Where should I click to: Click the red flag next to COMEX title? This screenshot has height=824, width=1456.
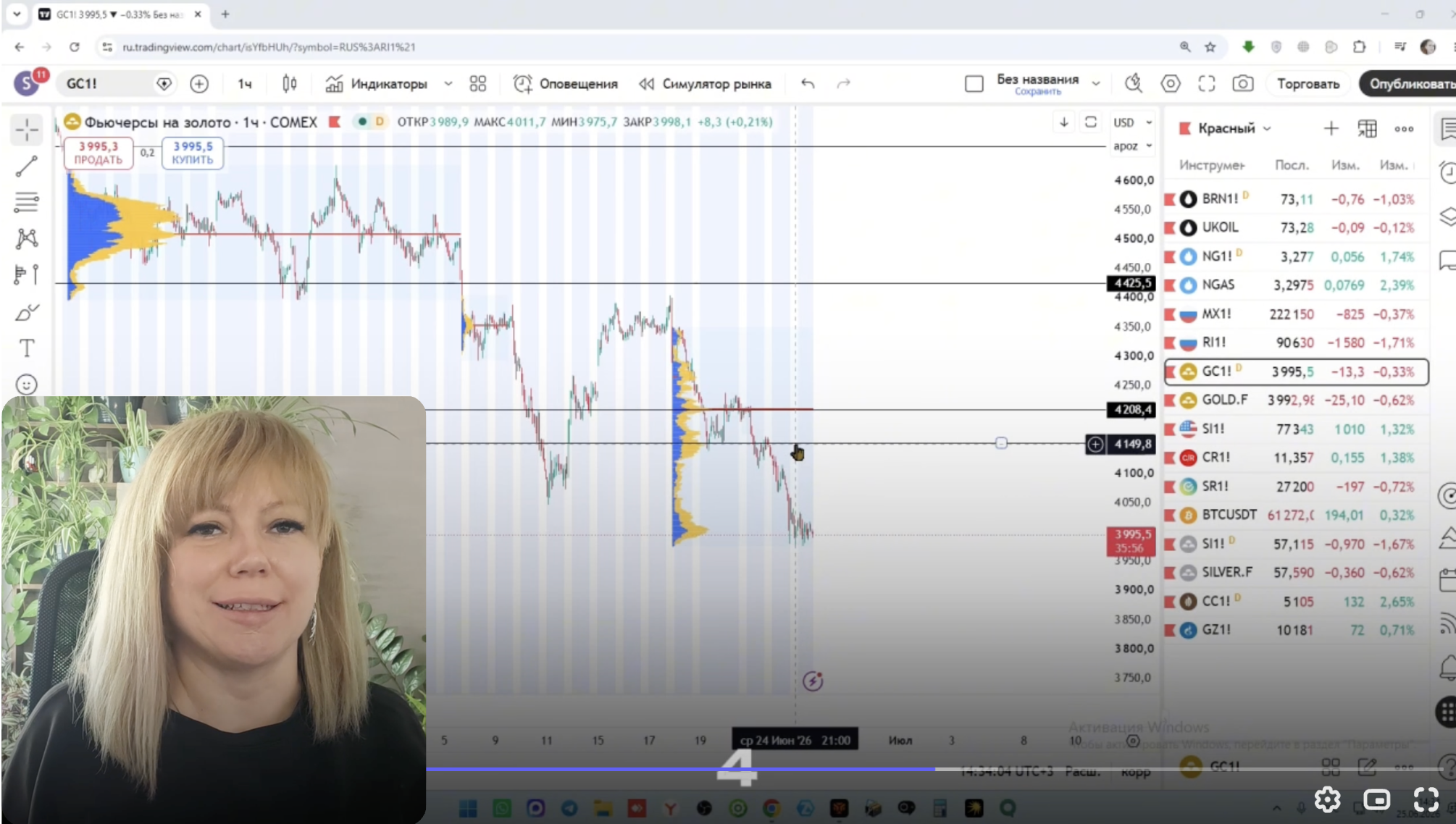pos(335,122)
